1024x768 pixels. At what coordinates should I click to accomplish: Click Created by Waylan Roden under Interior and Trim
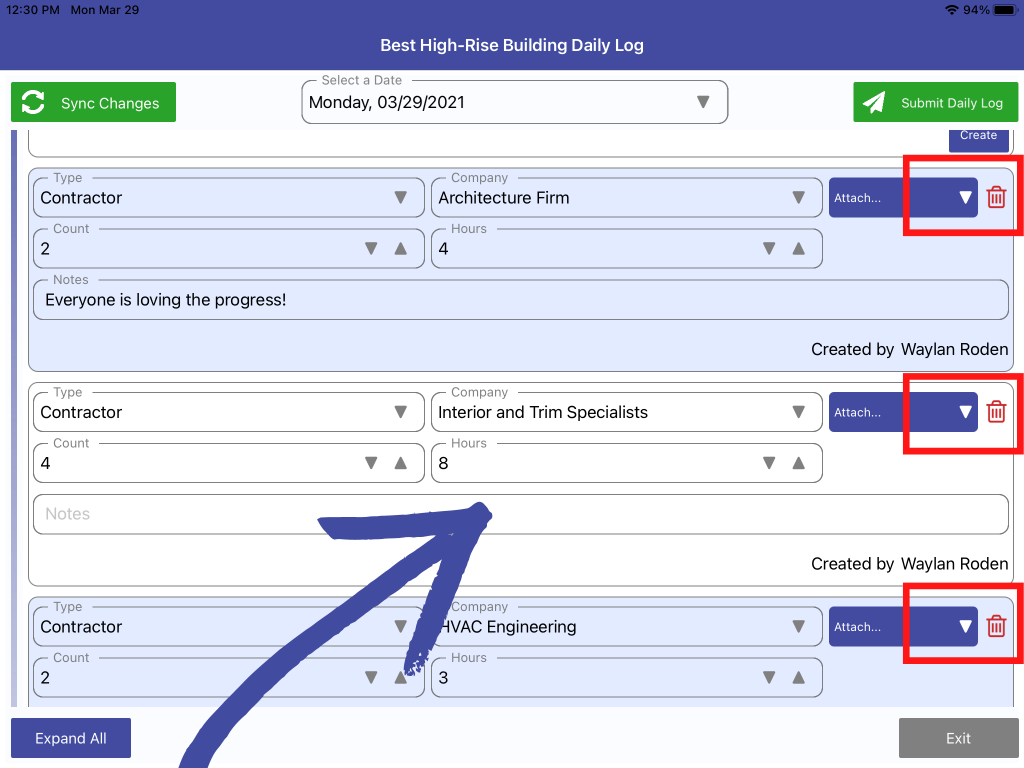point(909,564)
